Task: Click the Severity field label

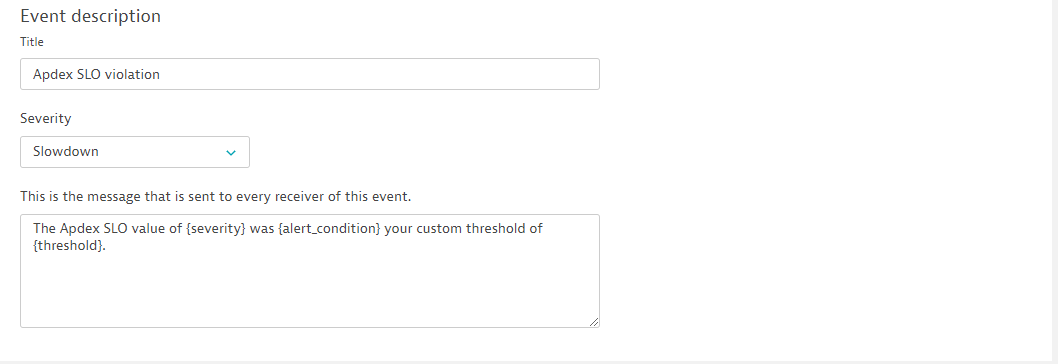Action: tap(45, 118)
